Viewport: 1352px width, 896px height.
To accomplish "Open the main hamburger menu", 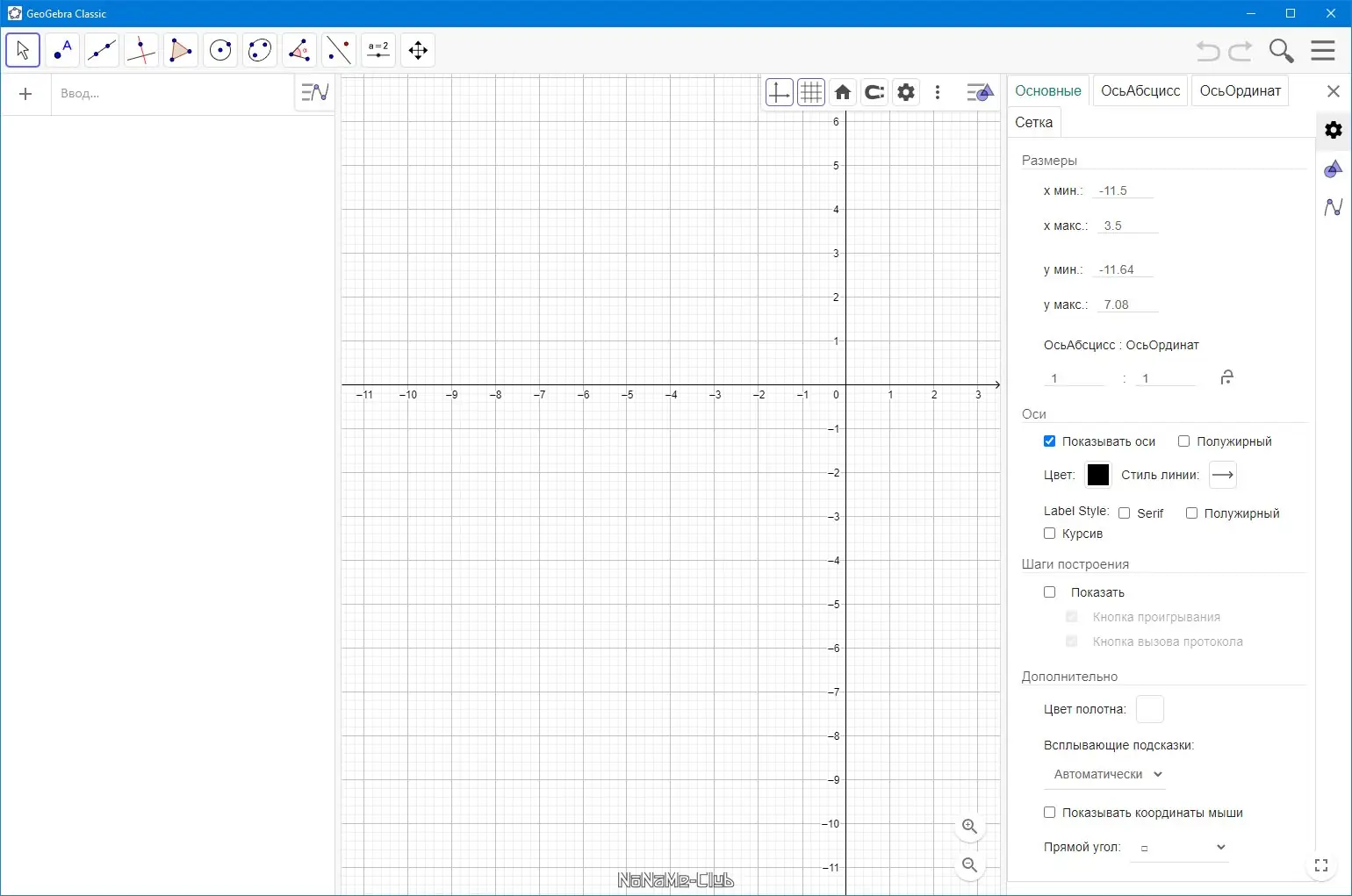I will pyautogui.click(x=1323, y=50).
